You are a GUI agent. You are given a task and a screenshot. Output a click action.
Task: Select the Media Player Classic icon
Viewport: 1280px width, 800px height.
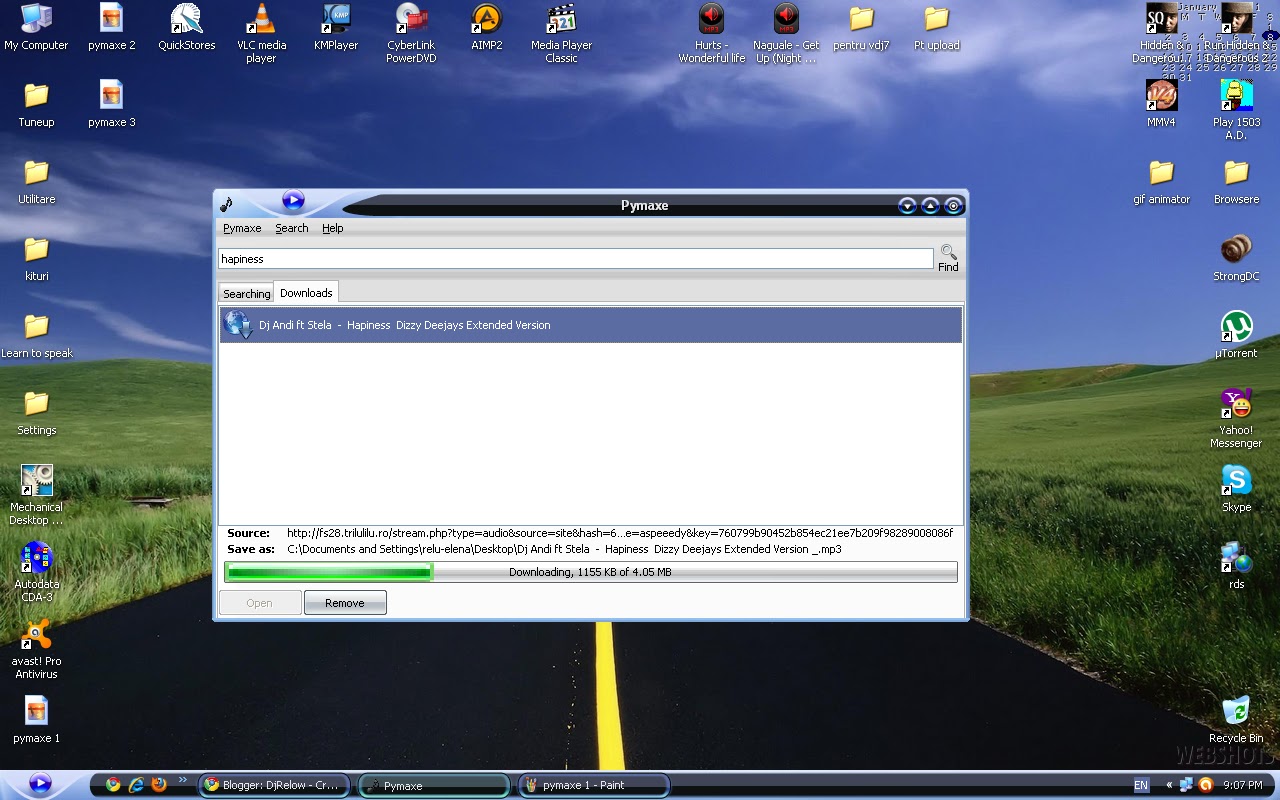(561, 33)
